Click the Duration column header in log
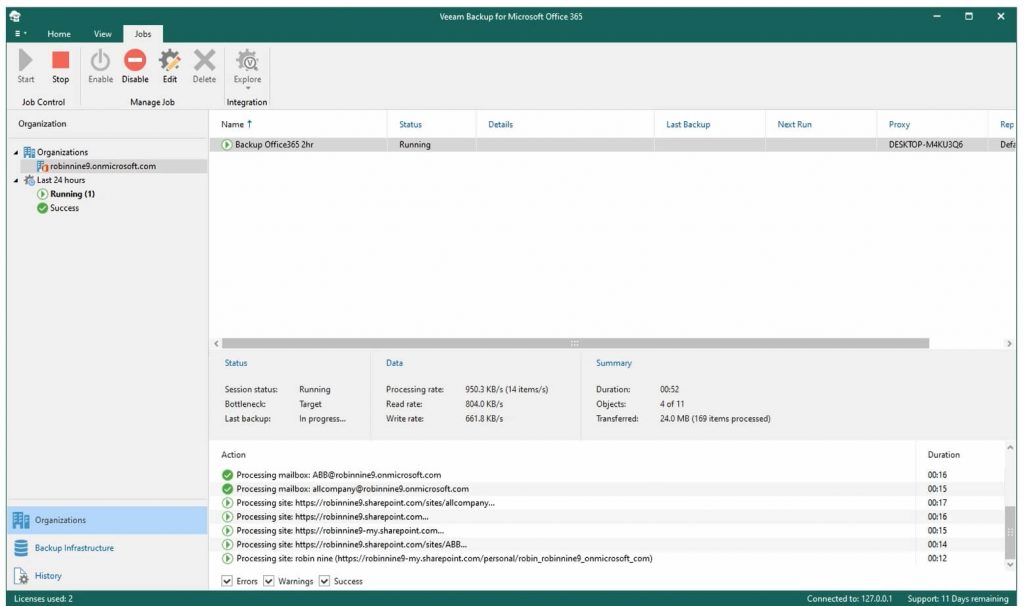The width and height of the screenshot is (1024, 606). click(x=944, y=454)
